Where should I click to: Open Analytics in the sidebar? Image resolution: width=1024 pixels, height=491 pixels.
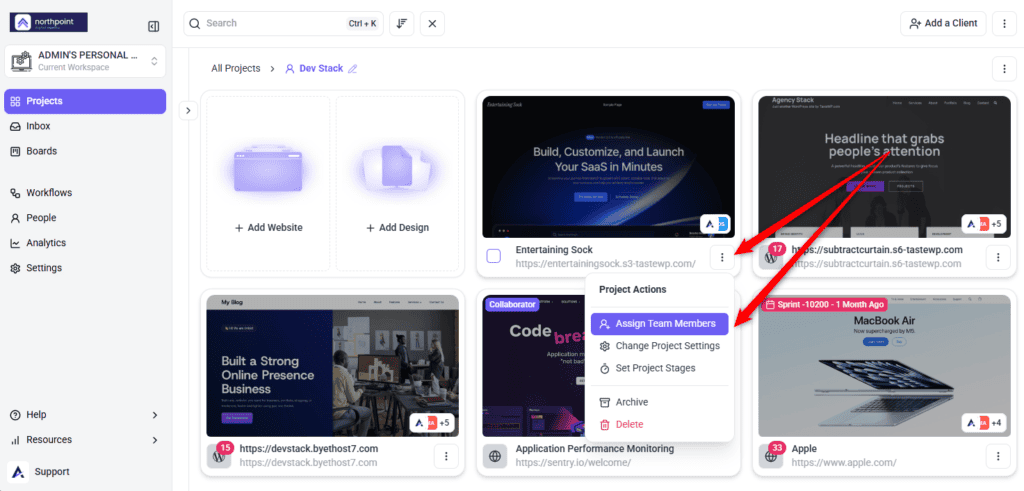(x=85, y=243)
